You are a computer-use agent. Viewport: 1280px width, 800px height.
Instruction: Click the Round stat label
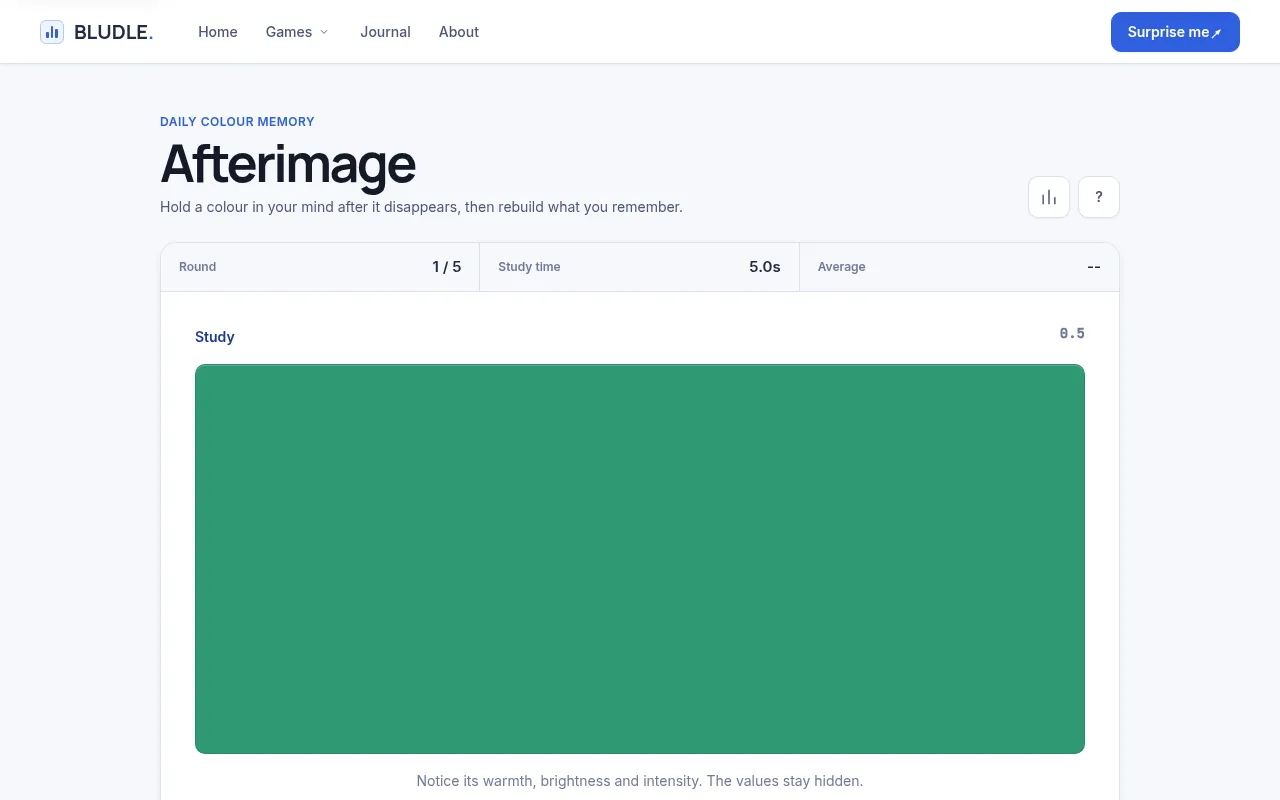[x=197, y=267]
